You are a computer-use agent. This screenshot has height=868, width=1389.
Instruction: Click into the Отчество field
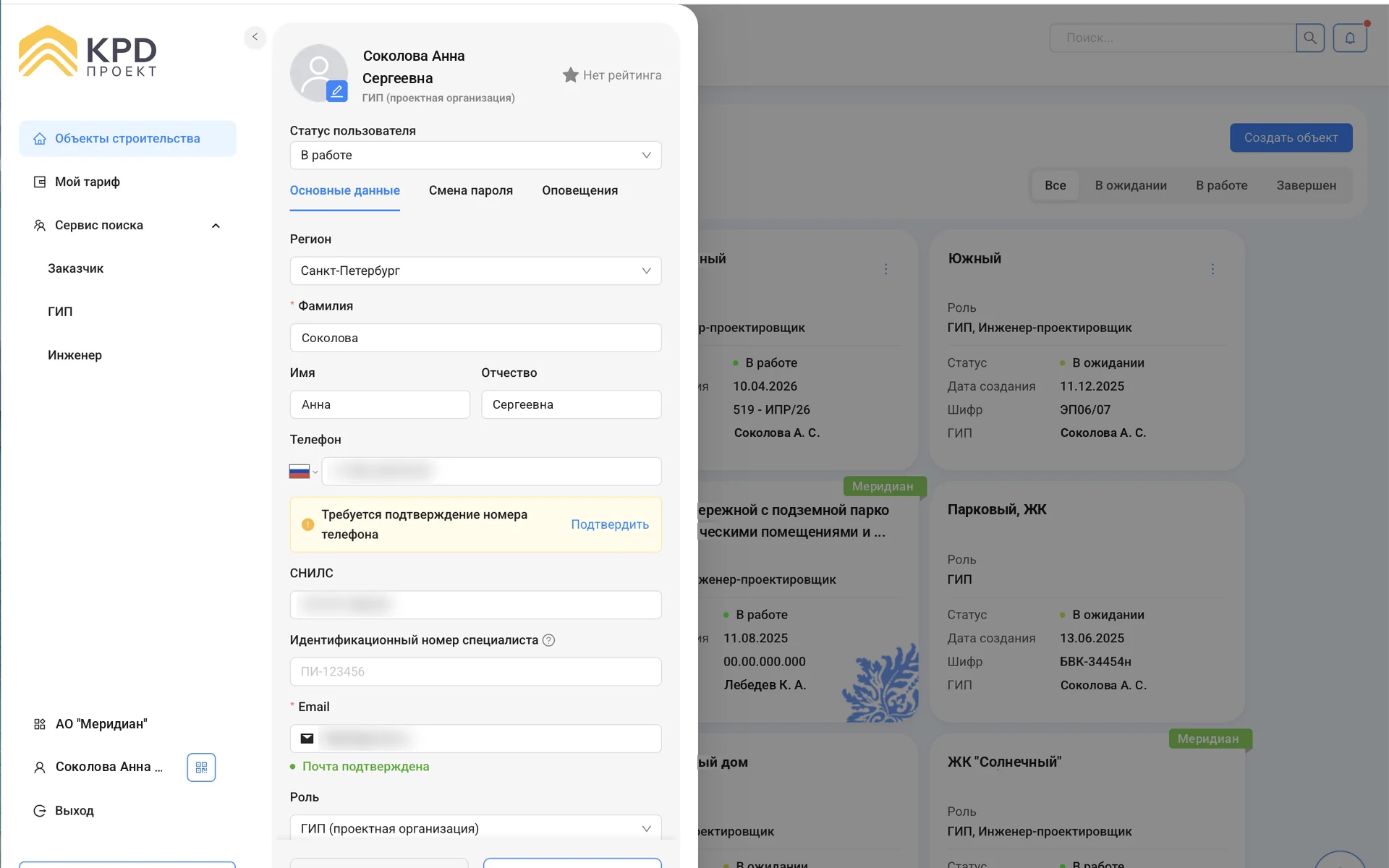point(572,404)
